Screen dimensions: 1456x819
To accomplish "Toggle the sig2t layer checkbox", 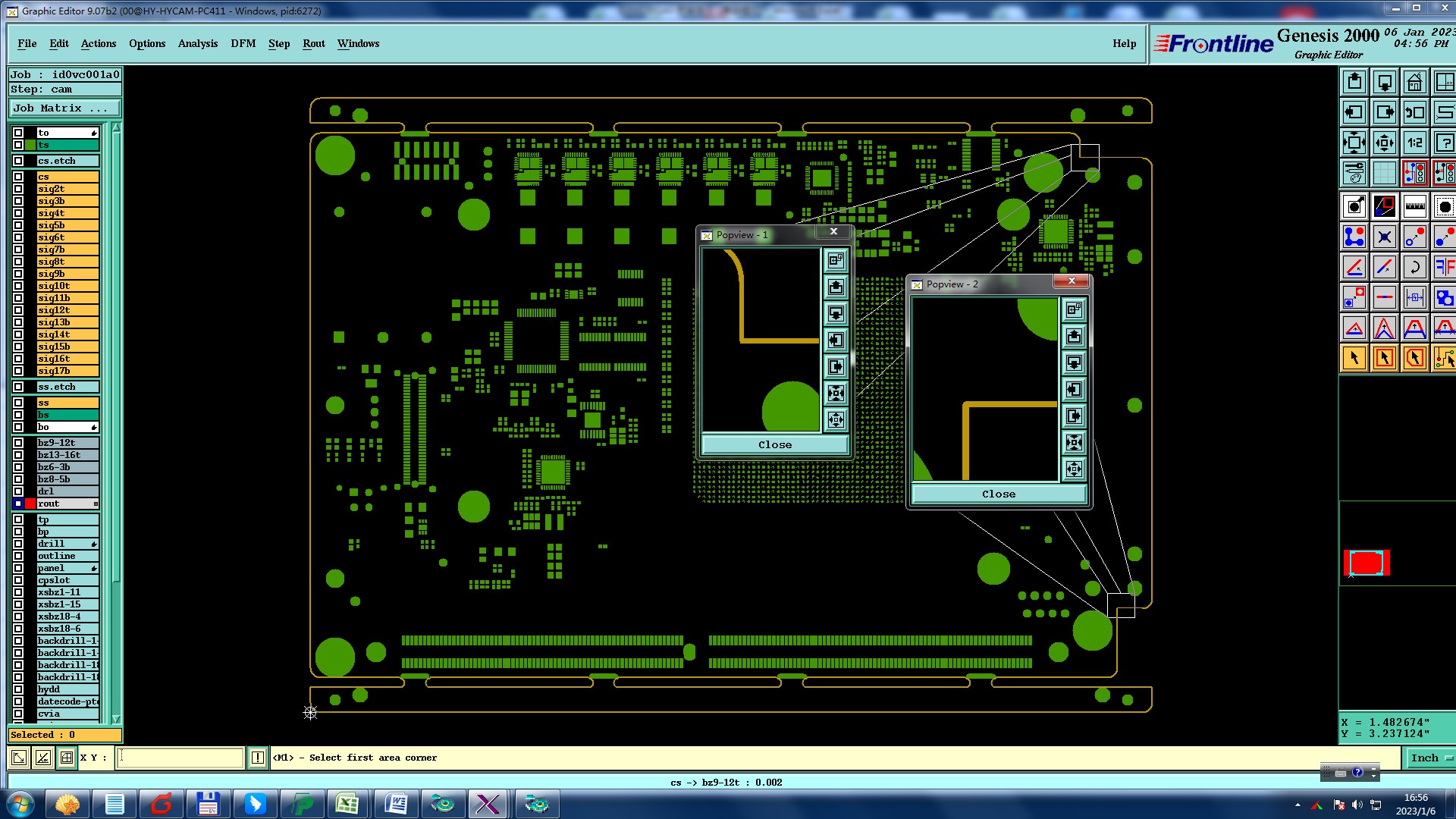I will (x=18, y=189).
